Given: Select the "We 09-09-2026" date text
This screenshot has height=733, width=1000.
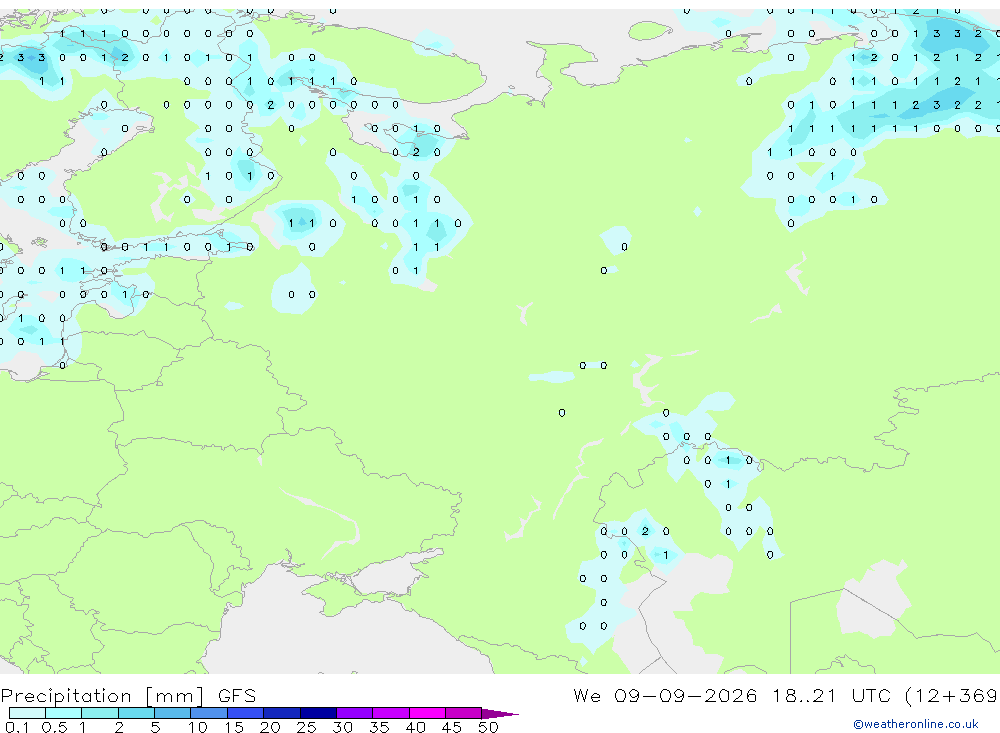Looking at the screenshot, I should click(x=665, y=695).
